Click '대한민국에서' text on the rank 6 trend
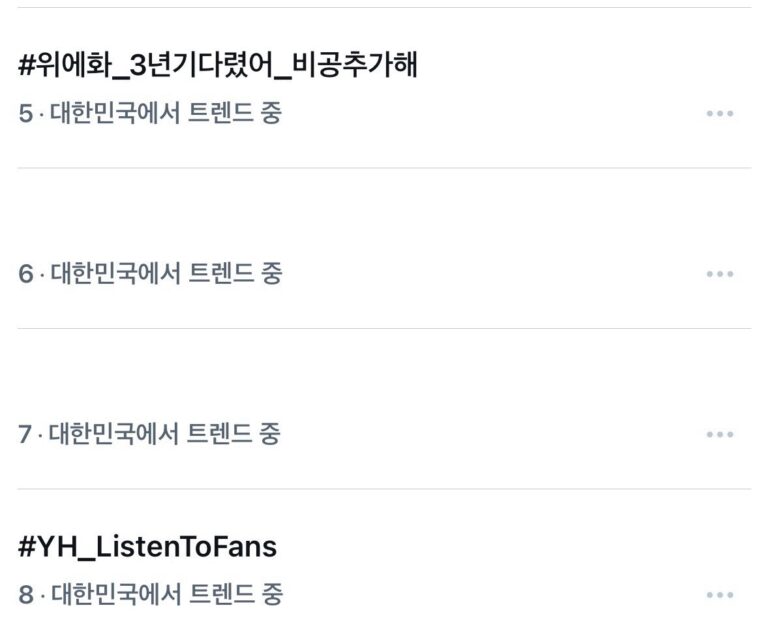 (115, 274)
